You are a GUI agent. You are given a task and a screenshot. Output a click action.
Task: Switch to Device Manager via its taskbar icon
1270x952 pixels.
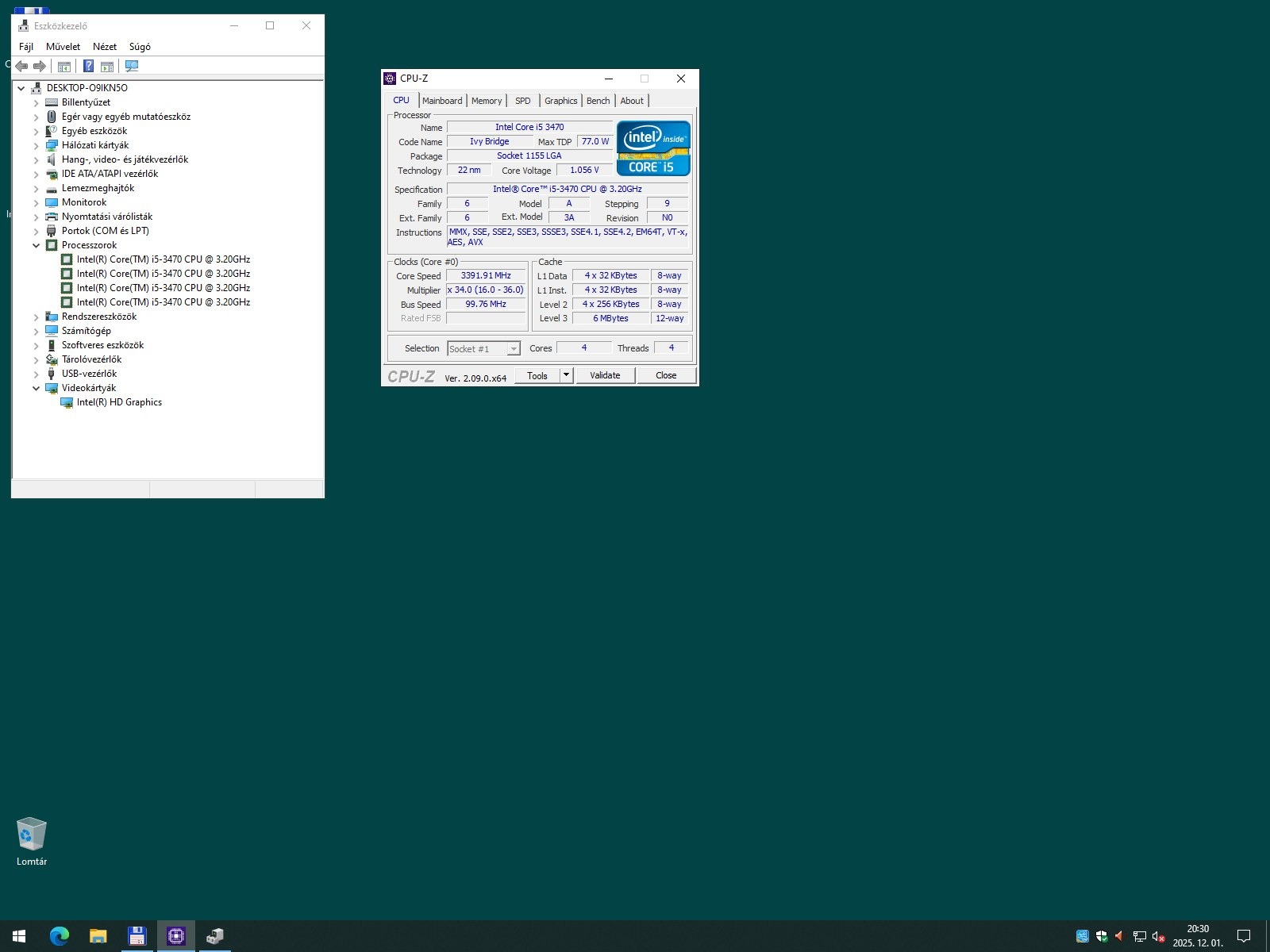point(214,936)
